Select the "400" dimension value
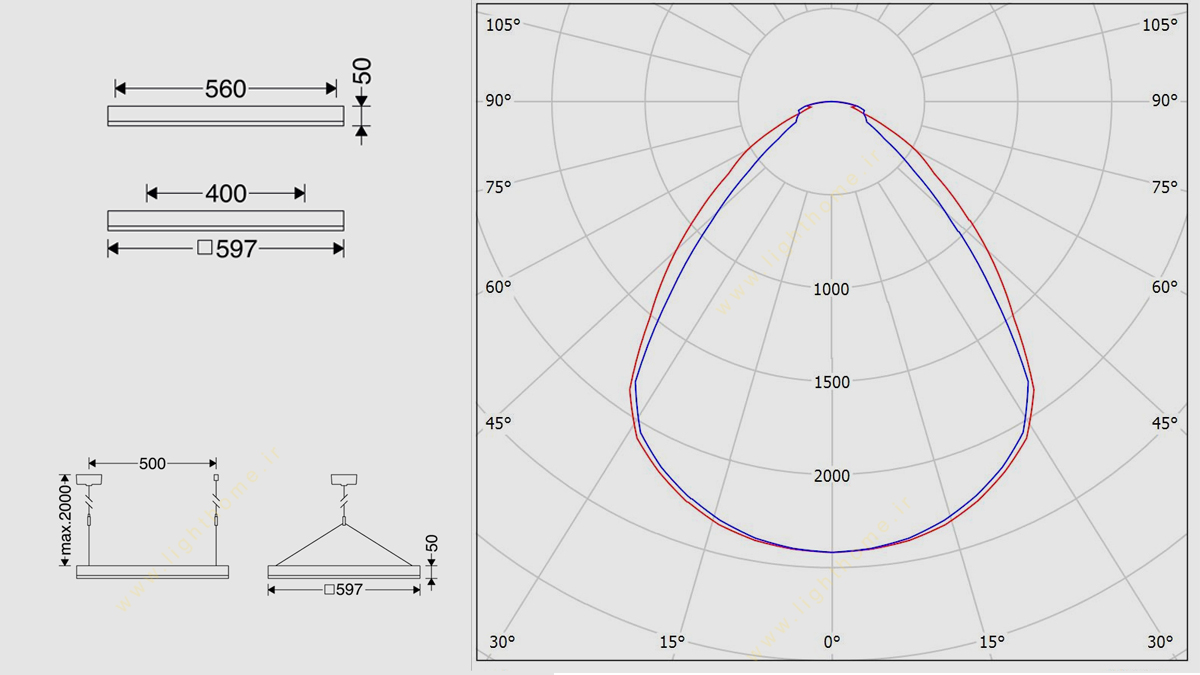Image resolution: width=1200 pixels, height=675 pixels. point(226,193)
